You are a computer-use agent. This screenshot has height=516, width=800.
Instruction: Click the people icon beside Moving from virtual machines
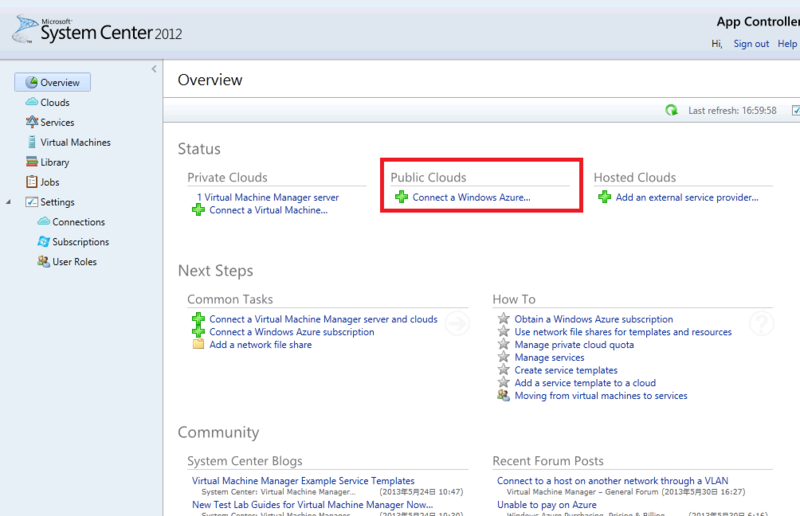504,396
